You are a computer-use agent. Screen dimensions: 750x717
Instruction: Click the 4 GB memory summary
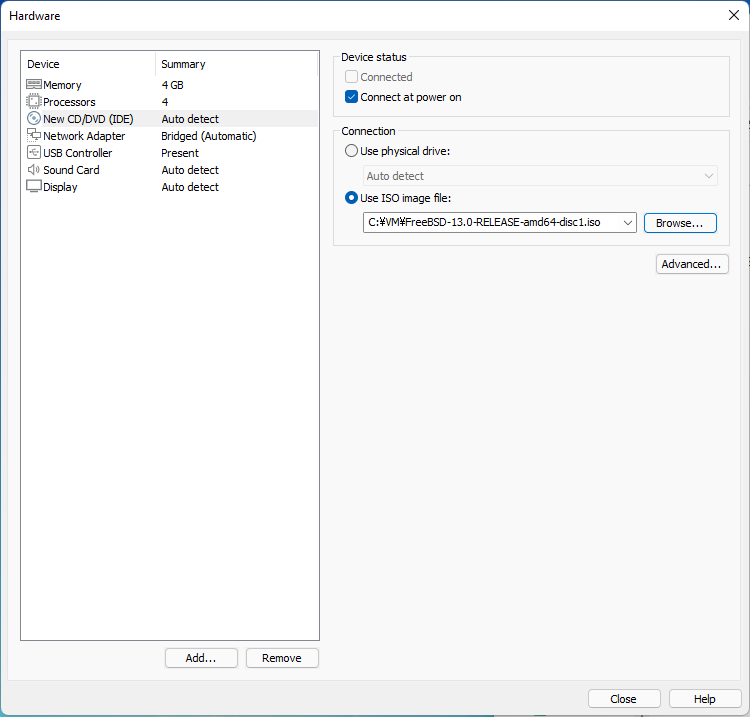[172, 85]
